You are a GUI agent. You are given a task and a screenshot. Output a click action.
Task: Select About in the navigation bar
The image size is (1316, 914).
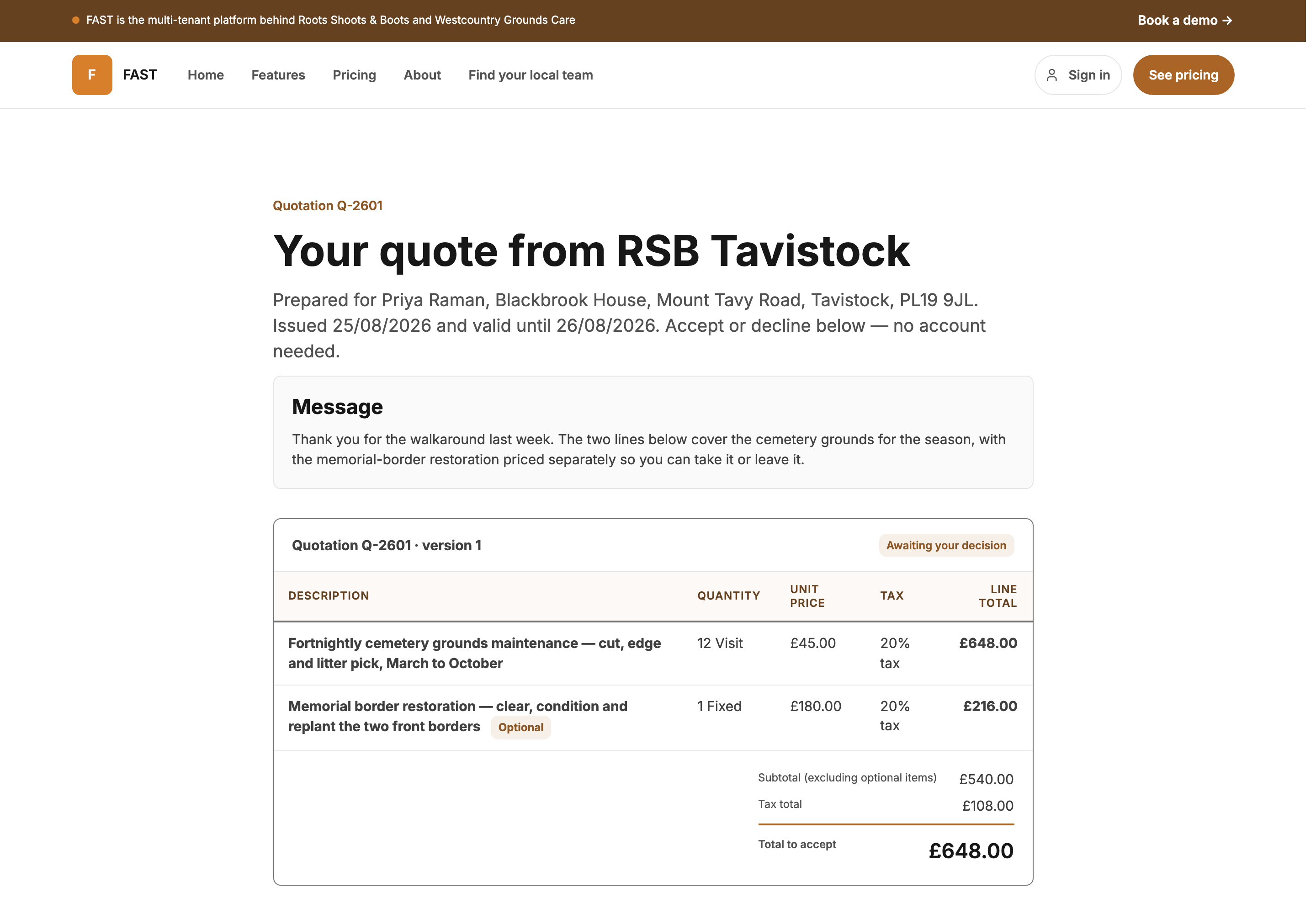tap(422, 75)
